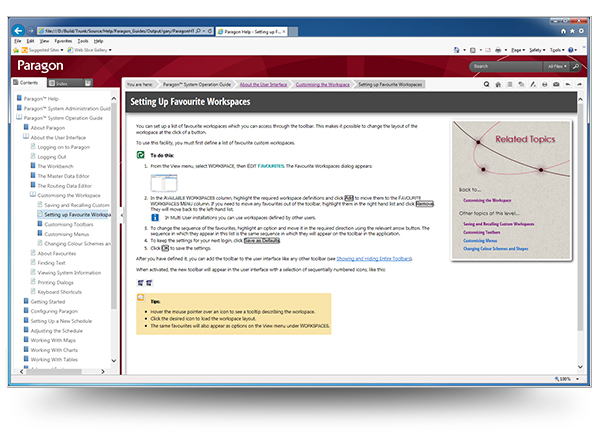Open Saving and Recalling Custom Workspaces related link
Viewport: 599px width, 432px height.
pyautogui.click(x=499, y=224)
